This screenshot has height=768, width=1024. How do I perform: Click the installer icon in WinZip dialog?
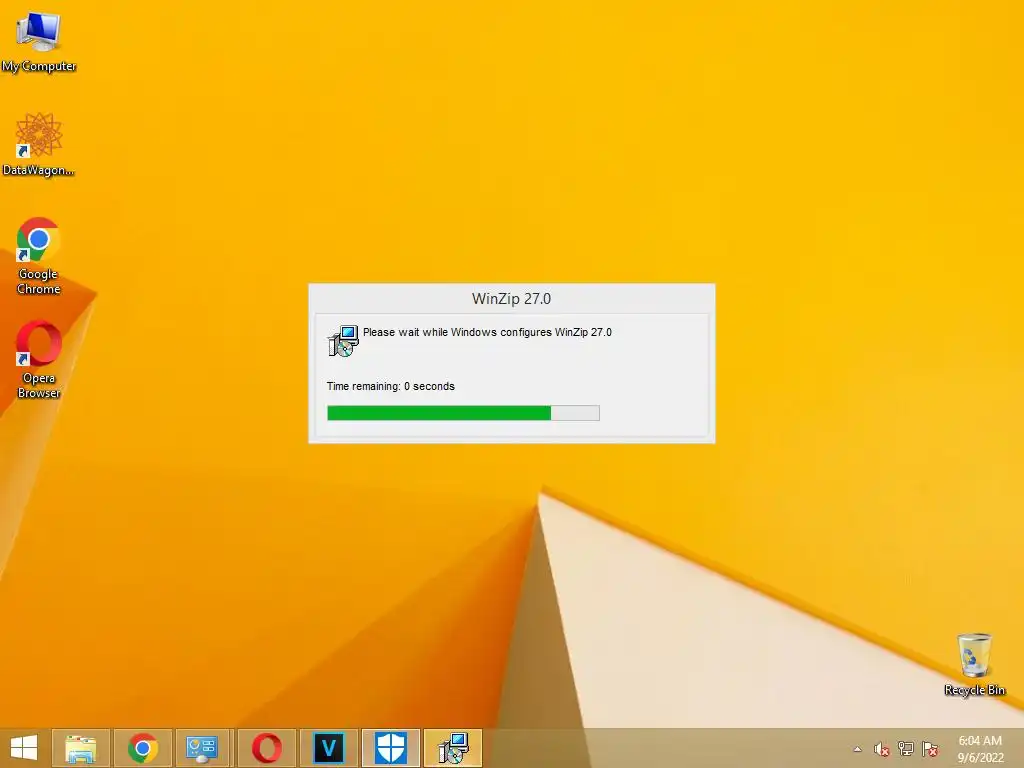click(x=343, y=341)
